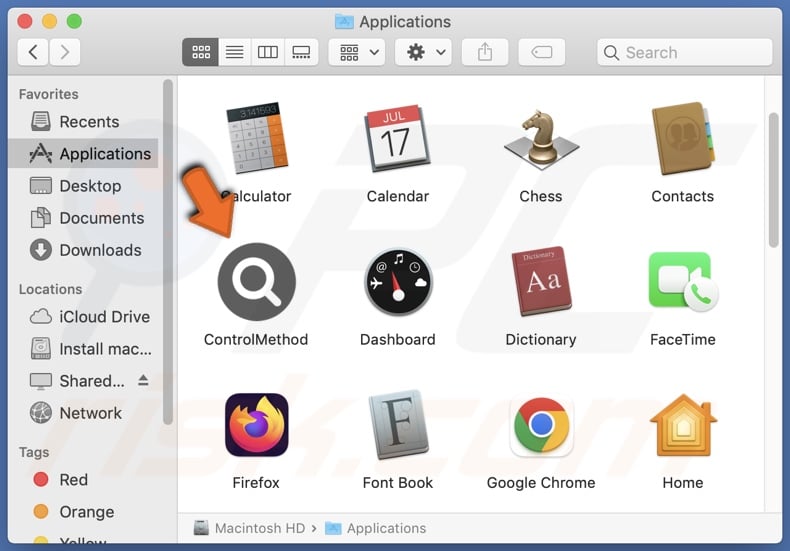Eject the Shared drive in sidebar
Image resolution: width=790 pixels, height=551 pixels.
tap(142, 381)
